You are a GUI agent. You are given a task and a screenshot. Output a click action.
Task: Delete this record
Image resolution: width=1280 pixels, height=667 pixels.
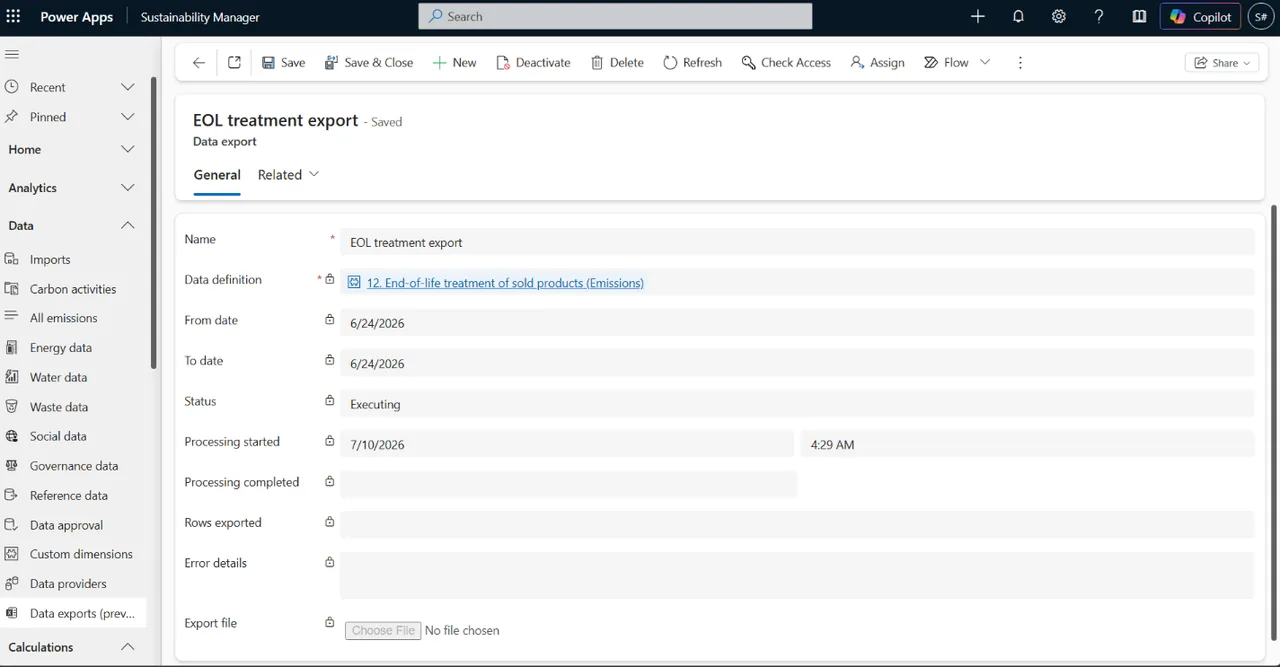pyautogui.click(x=617, y=62)
